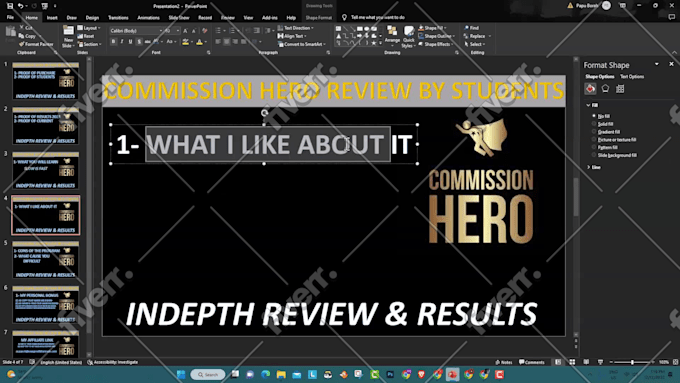Screen dimensions: 680x383
Task: Click the Find button
Action: (471, 28)
